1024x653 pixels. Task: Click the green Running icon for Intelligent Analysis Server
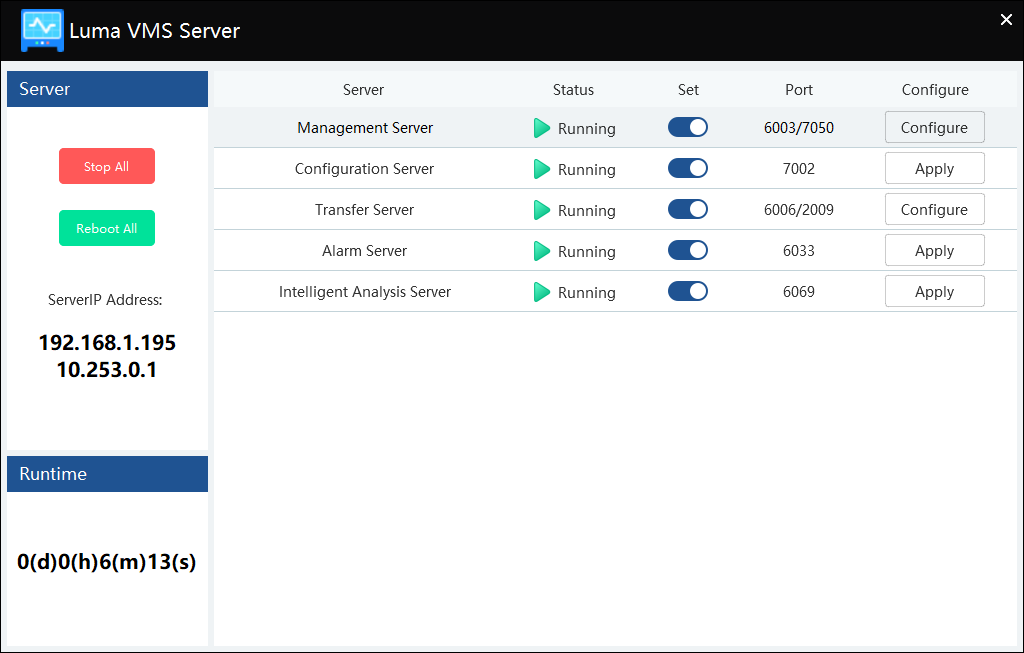click(x=541, y=292)
